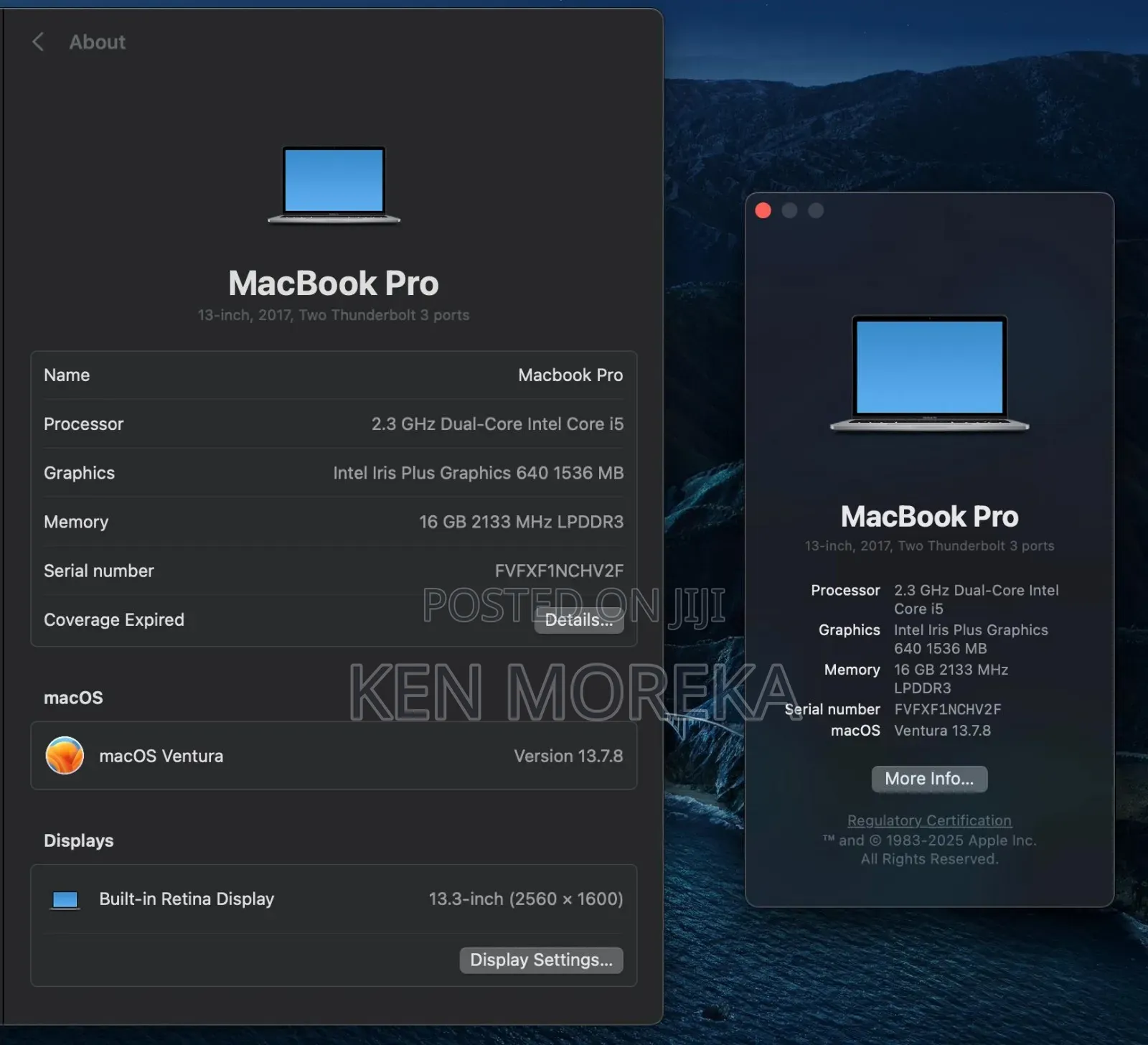Close the About This Mac window
The width and height of the screenshot is (1148, 1045).
point(763,210)
